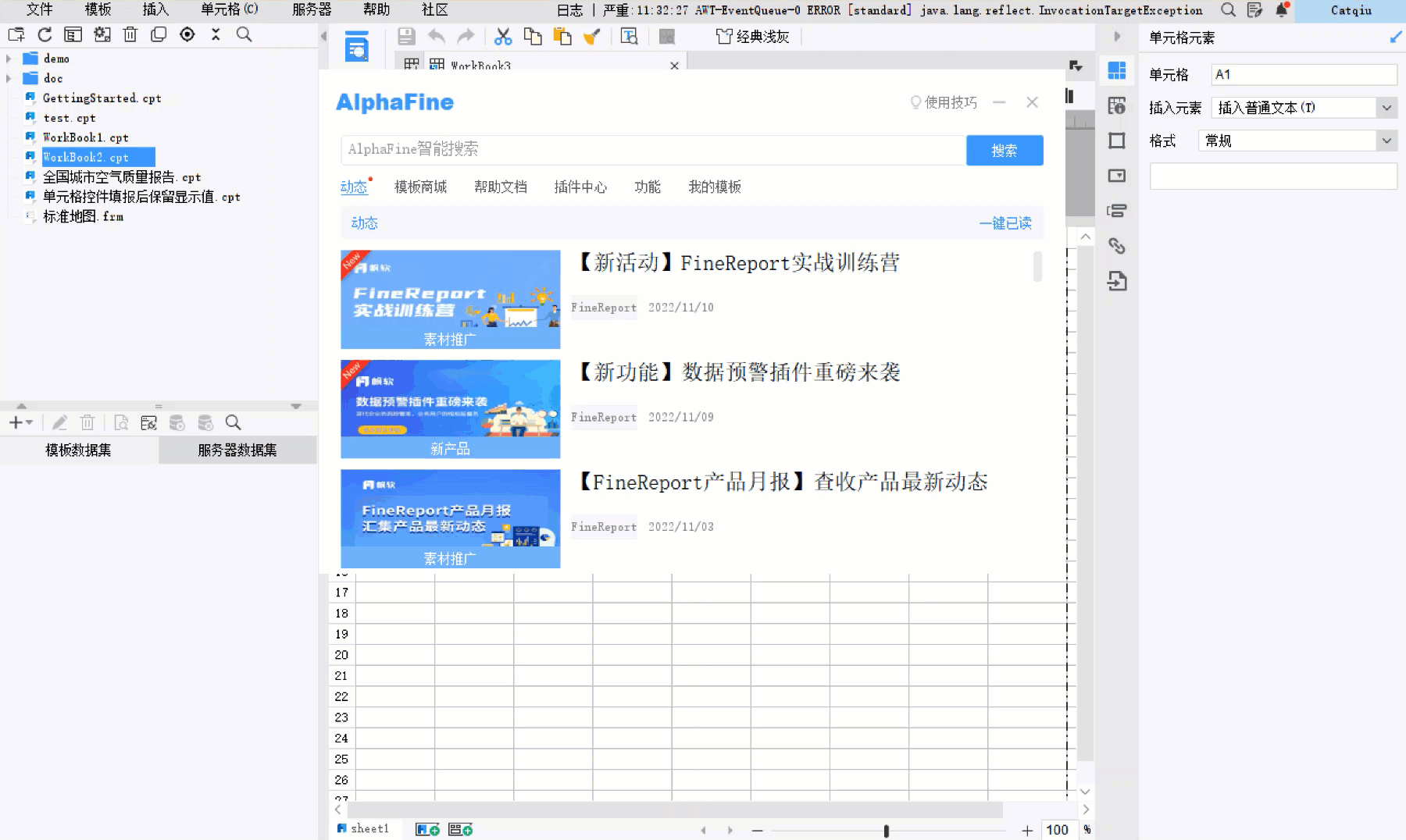
Task: Click the locate target icon in file toolbar
Action: [187, 34]
